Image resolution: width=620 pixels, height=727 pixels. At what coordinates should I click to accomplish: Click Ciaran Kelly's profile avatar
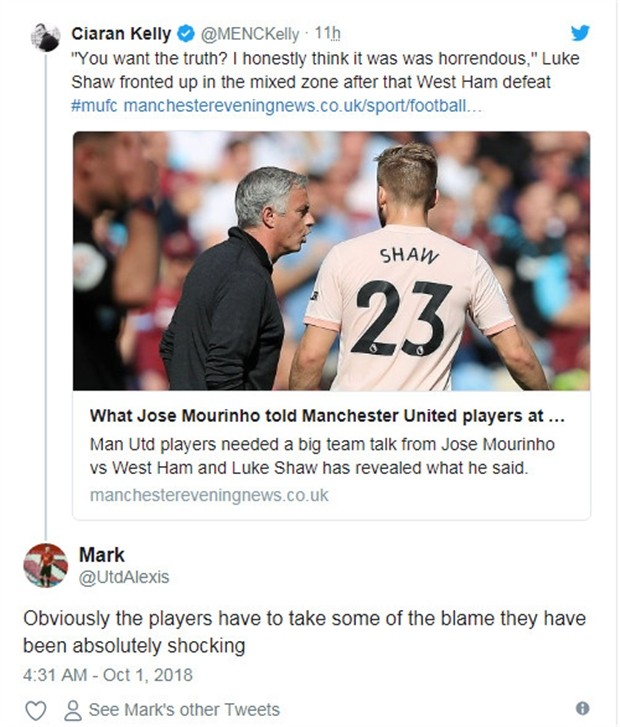pos(45,37)
